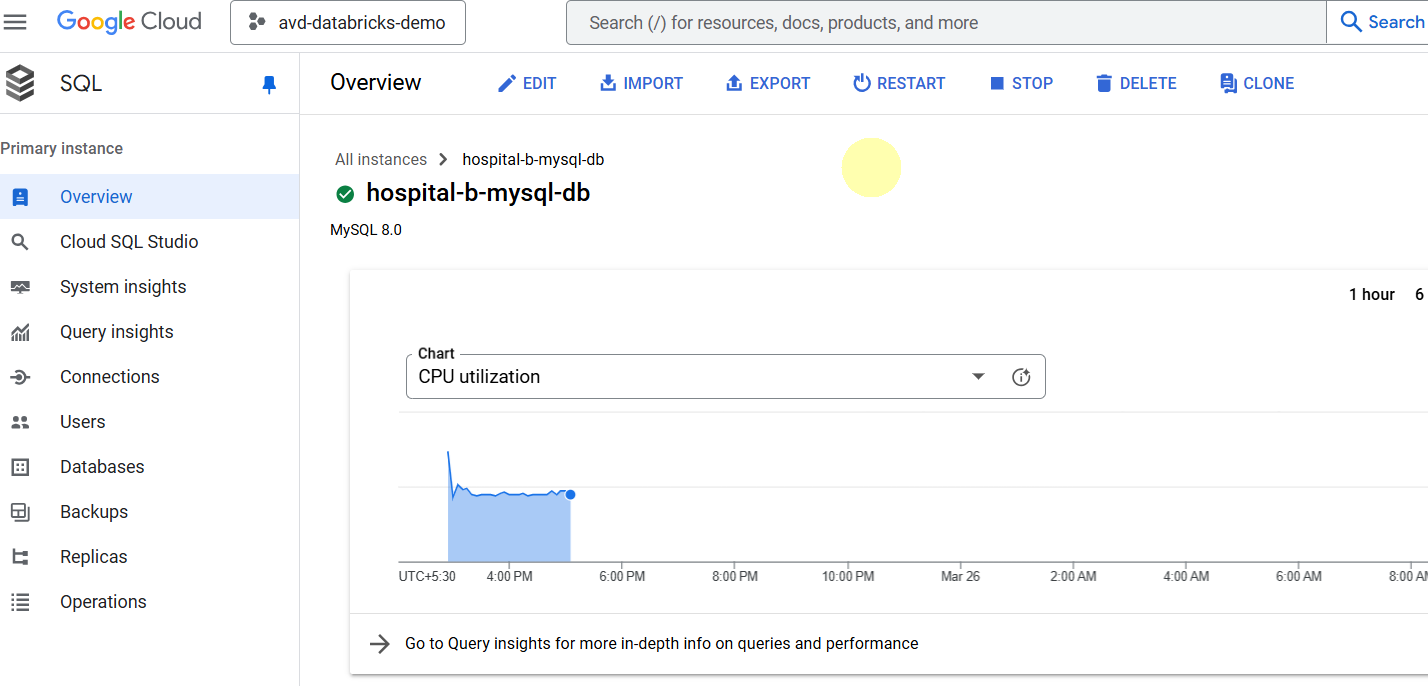
Task: Open the Backups section
Action: tap(94, 512)
